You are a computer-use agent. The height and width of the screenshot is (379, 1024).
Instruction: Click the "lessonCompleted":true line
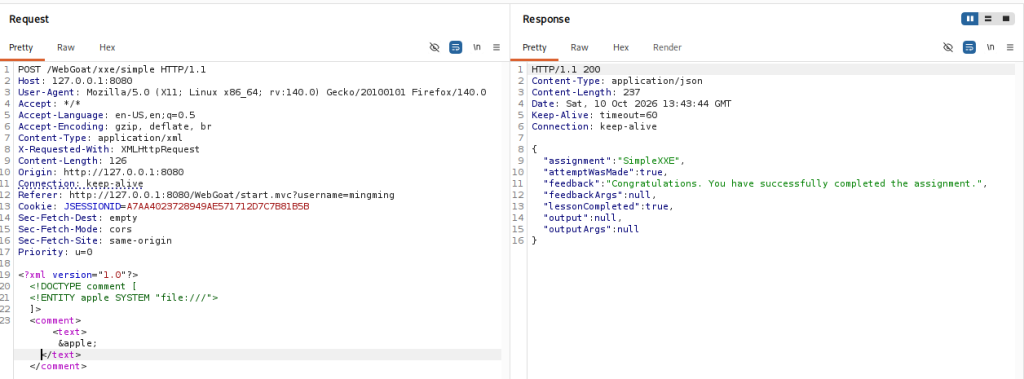(x=607, y=206)
